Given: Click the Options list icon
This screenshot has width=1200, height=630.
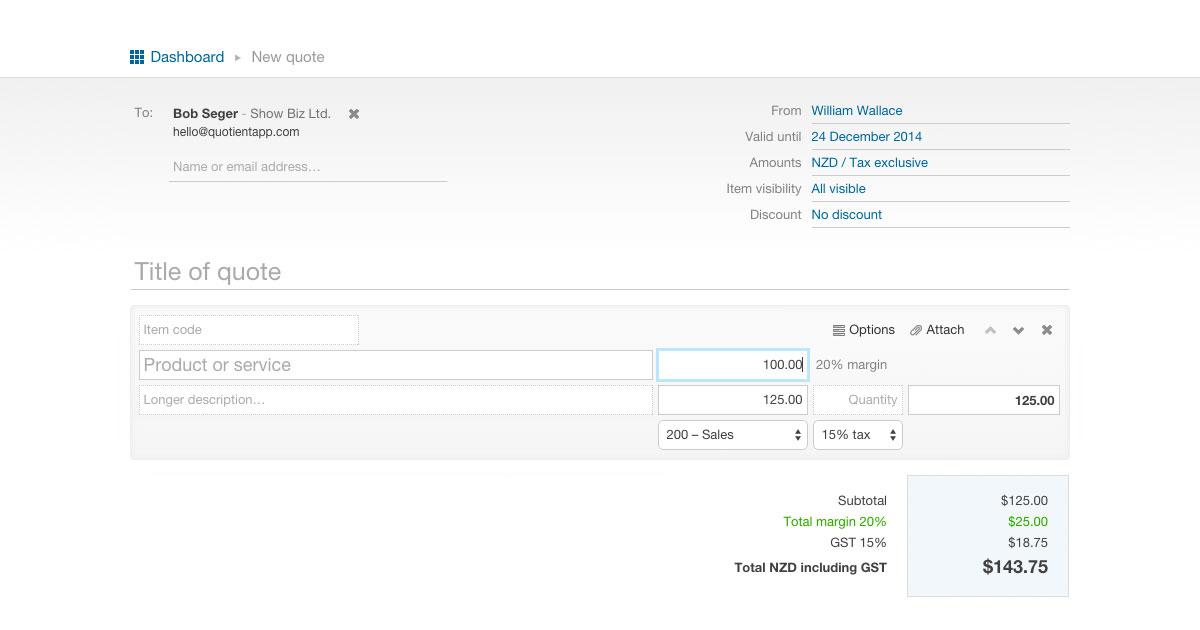Looking at the screenshot, I should (x=839, y=330).
